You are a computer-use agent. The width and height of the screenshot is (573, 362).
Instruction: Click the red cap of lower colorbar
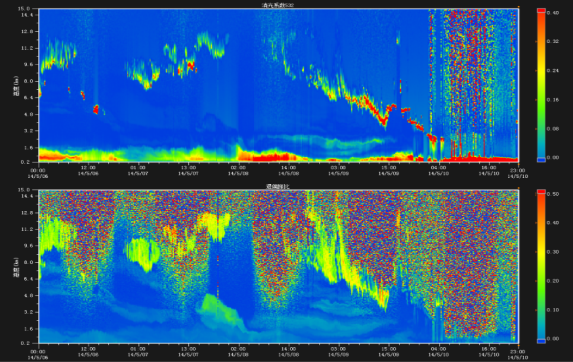pyautogui.click(x=541, y=192)
